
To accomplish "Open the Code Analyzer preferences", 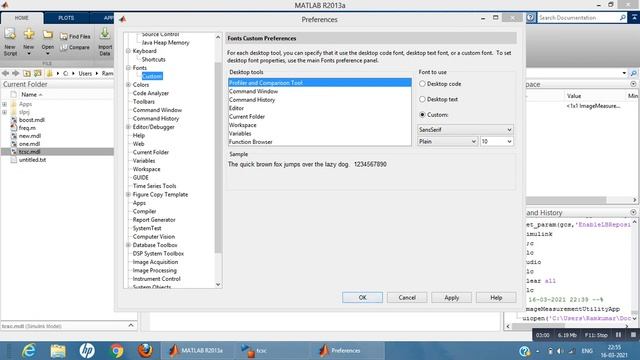I will click(x=151, y=93).
